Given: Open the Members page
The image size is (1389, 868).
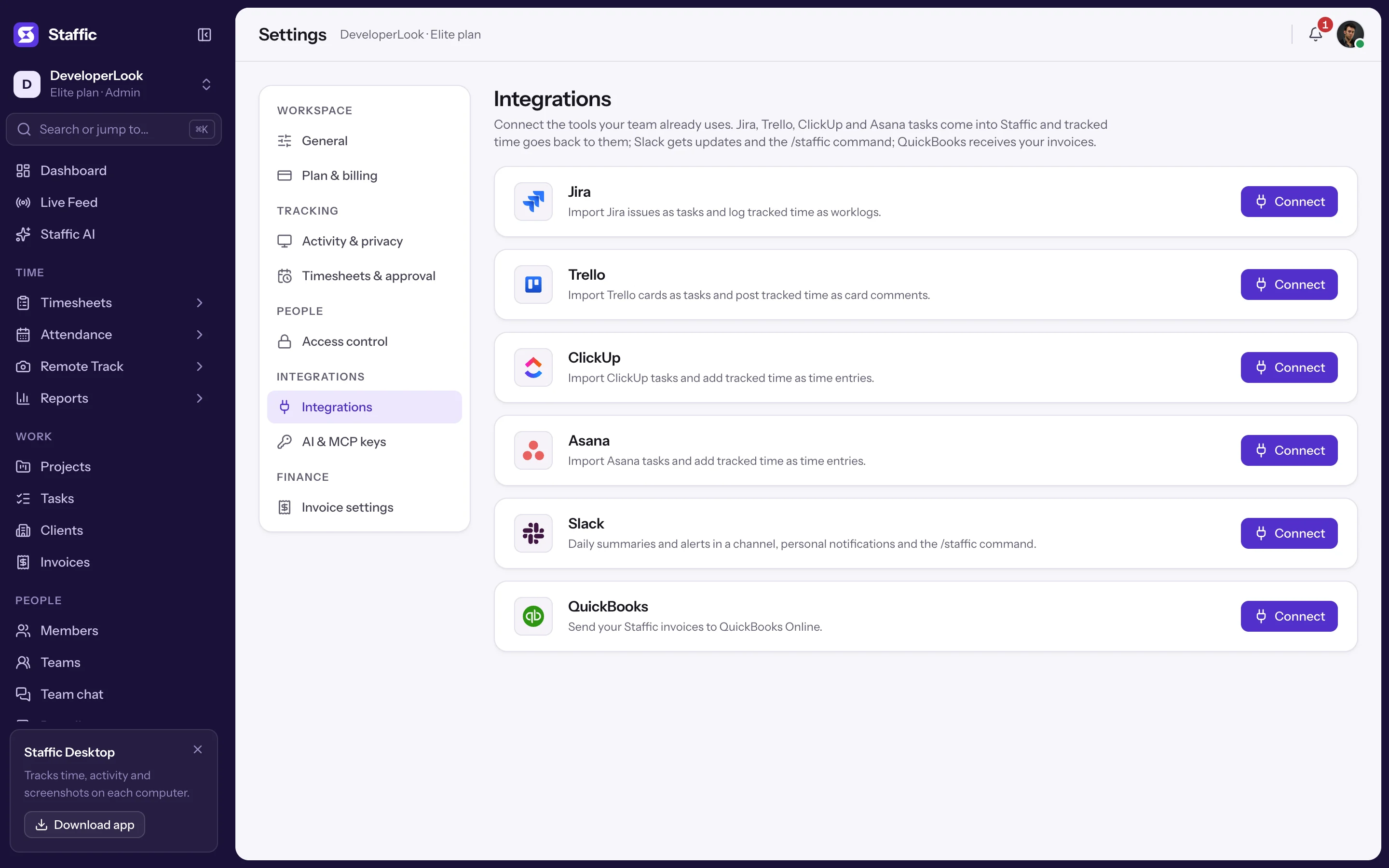Looking at the screenshot, I should 114,630.
